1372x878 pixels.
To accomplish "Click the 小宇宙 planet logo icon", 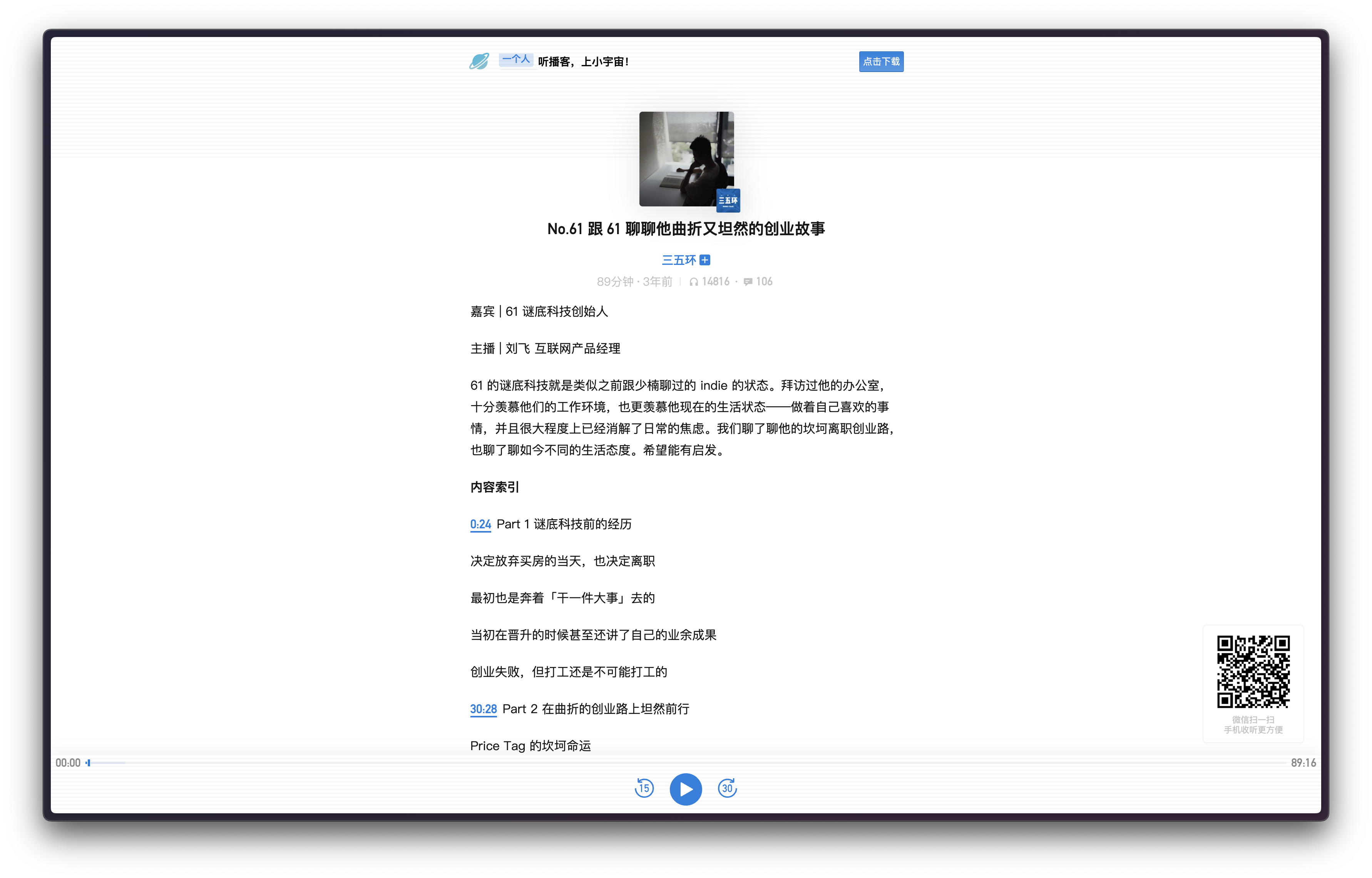I will pyautogui.click(x=479, y=61).
